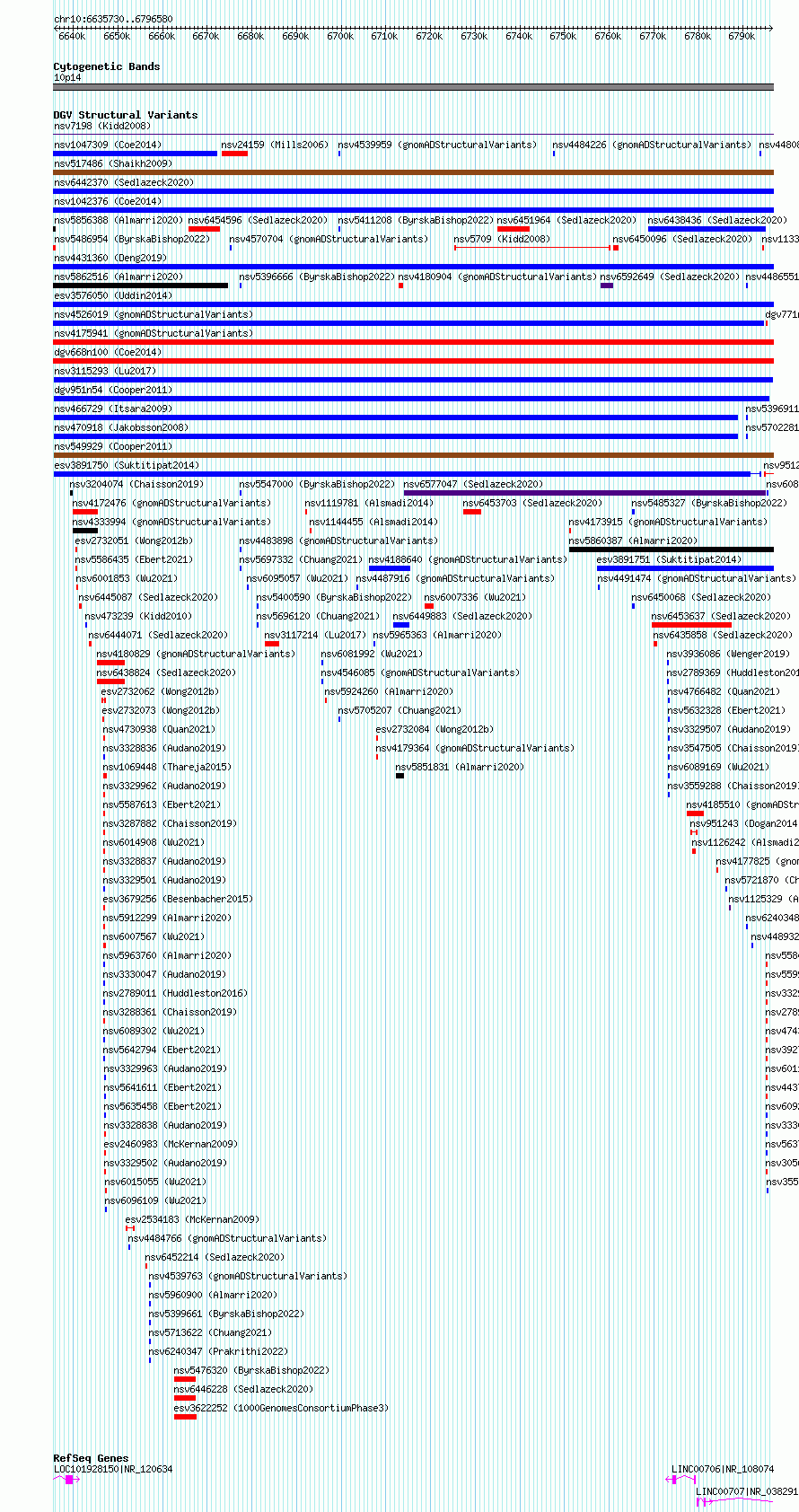
Task: Open nsv517486 (Shaikh2009) variant entry
Action: 113,163
